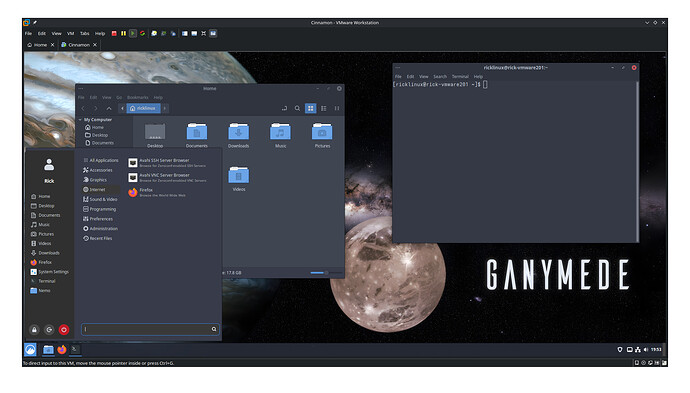Click the volume icon in the system tray
This screenshot has width=690, height=393.
[646, 350]
